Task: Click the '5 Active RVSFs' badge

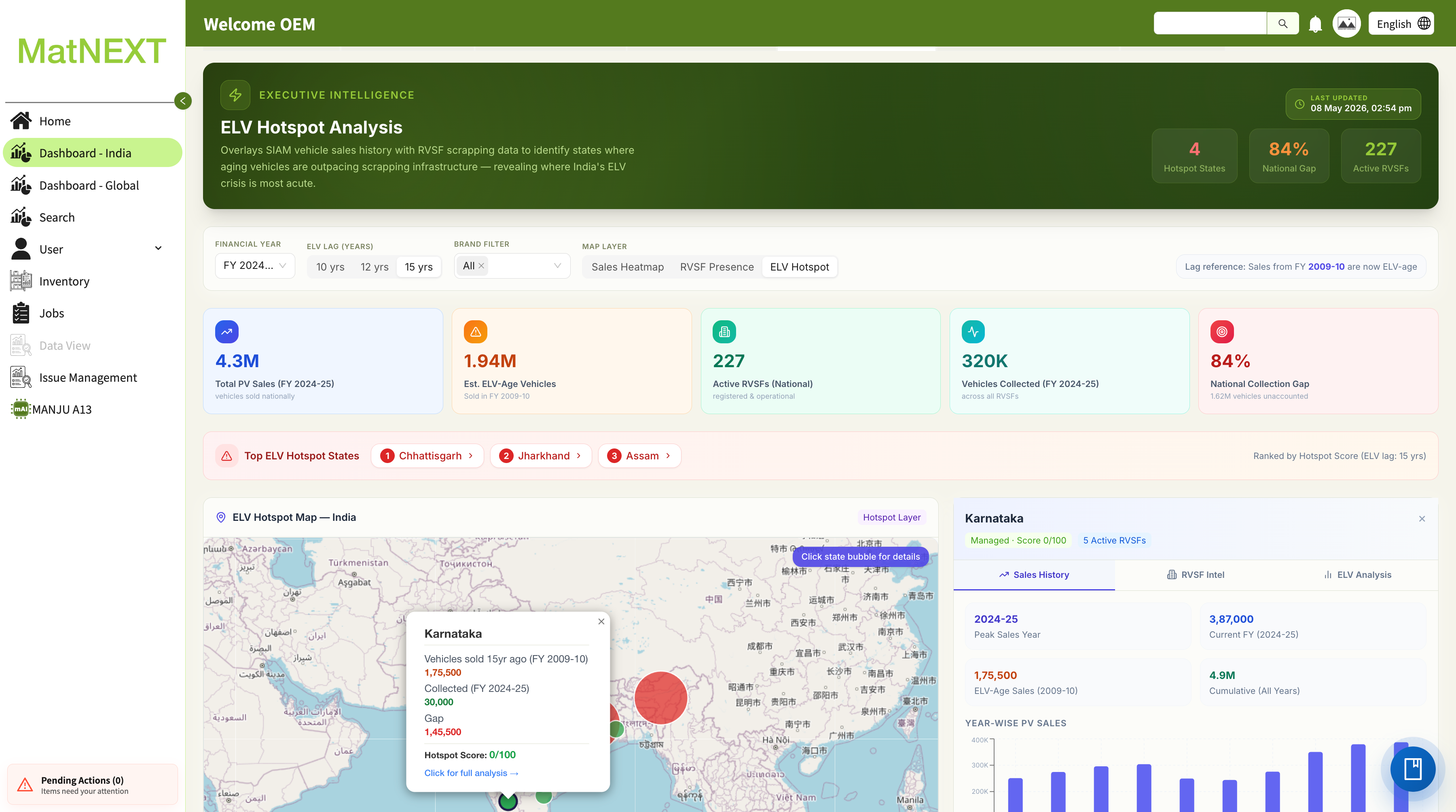Action: tap(1114, 540)
